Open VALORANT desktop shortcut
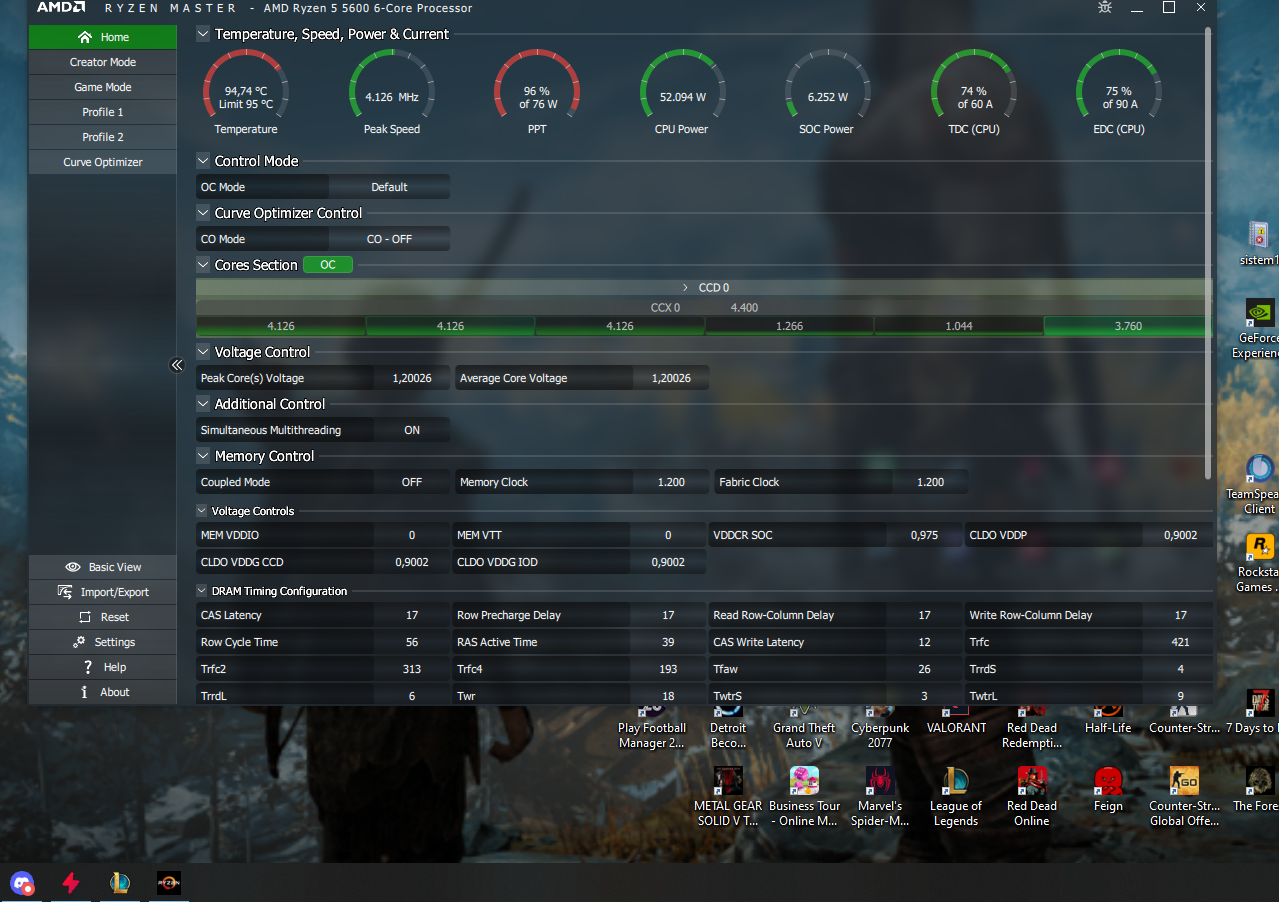 click(956, 721)
